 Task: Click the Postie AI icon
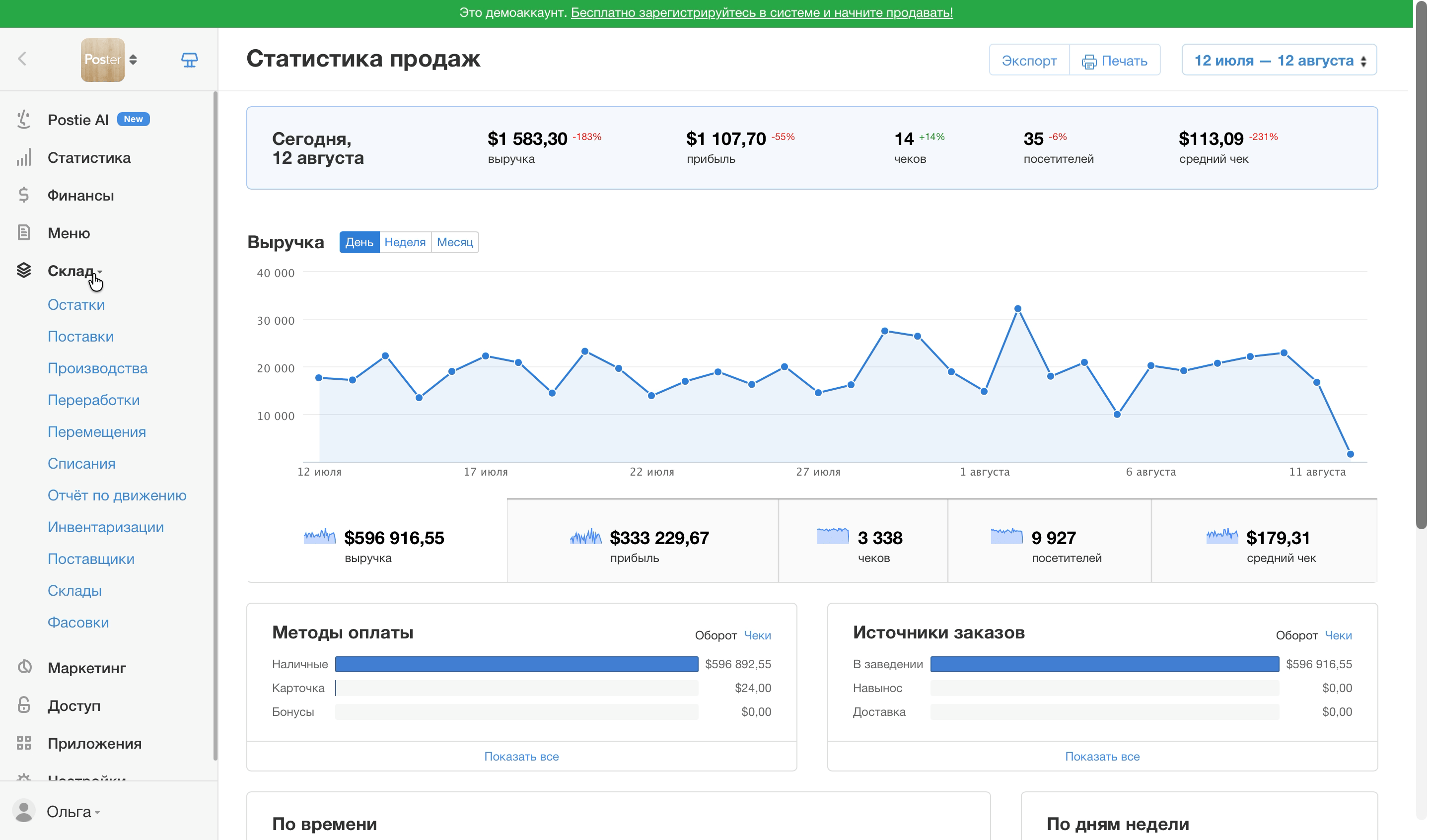24,119
